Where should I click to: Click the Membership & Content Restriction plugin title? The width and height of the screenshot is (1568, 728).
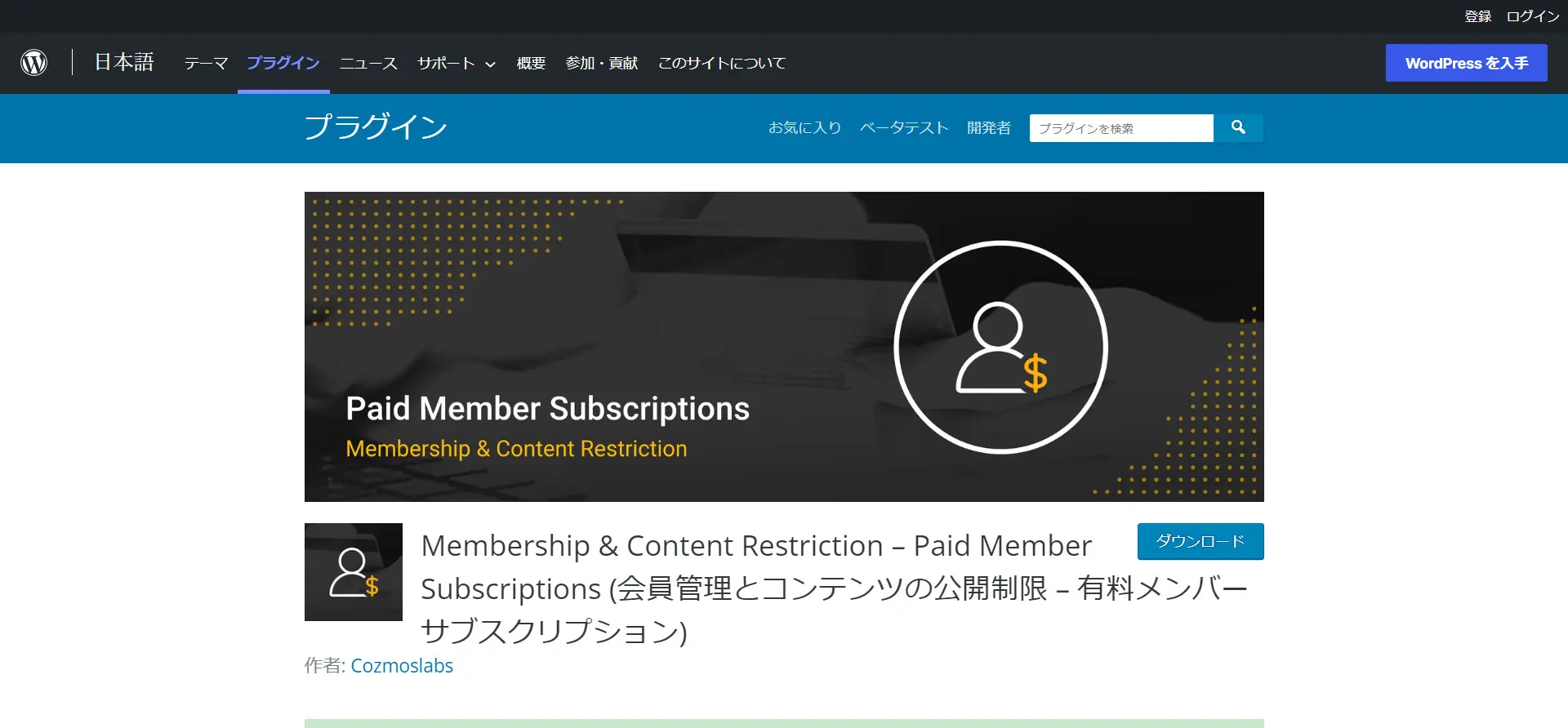834,588
